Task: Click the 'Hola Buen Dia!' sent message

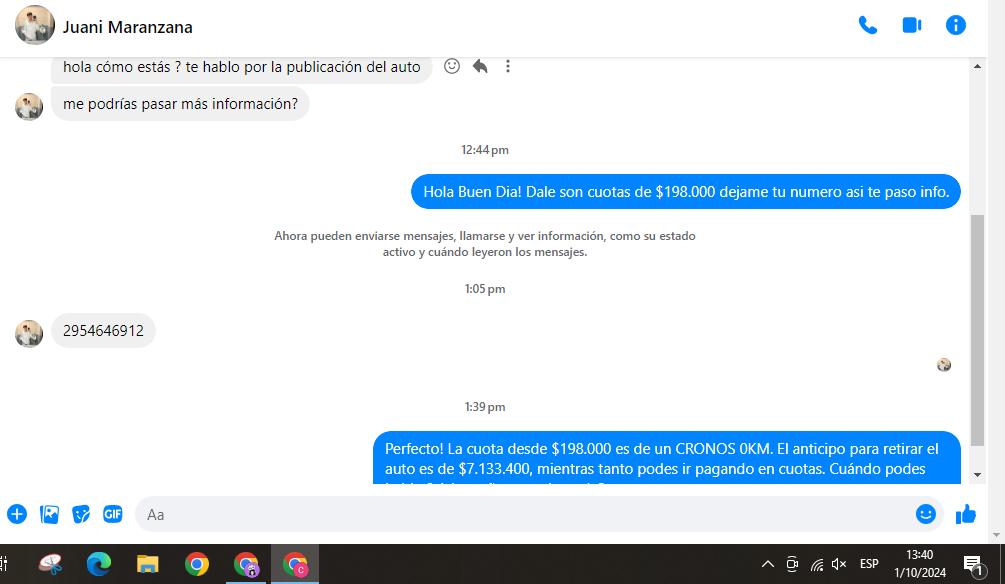Action: [686, 192]
